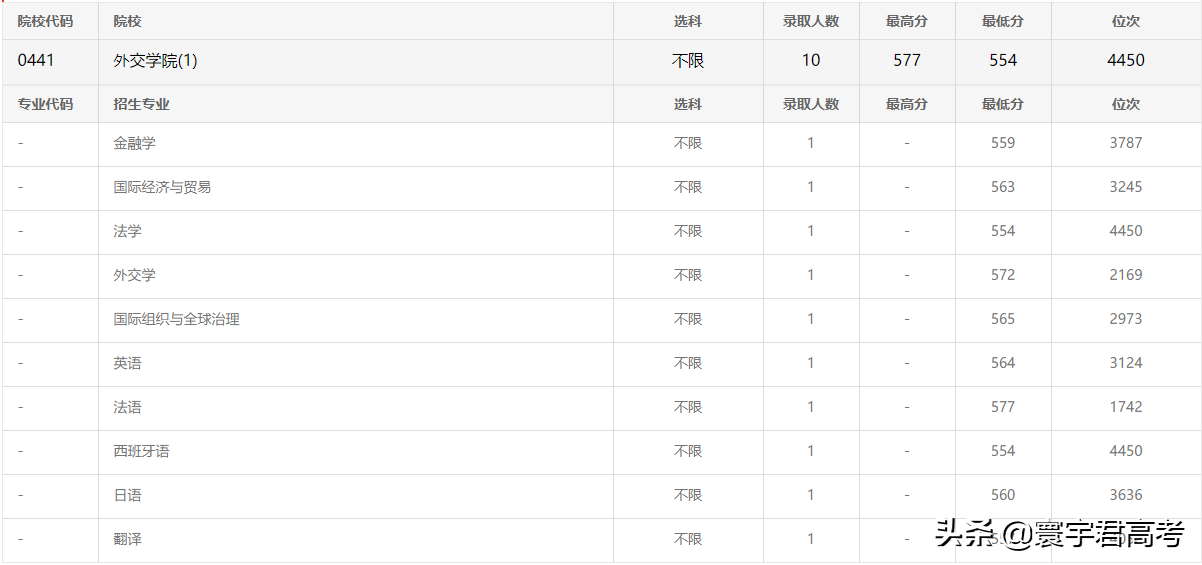1202x565 pixels.
Task: Click the 招生专业 column header
Action: pos(141,104)
